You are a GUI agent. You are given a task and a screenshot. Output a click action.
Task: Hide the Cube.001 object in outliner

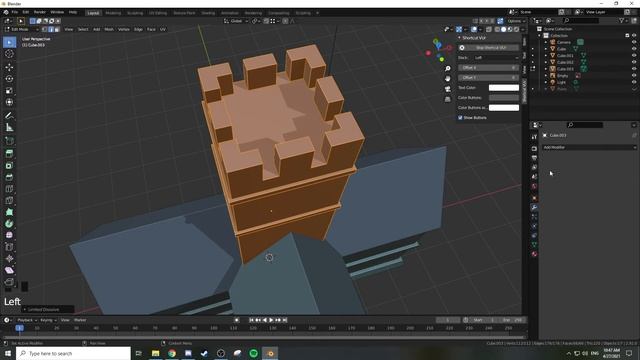pyautogui.click(x=634, y=56)
